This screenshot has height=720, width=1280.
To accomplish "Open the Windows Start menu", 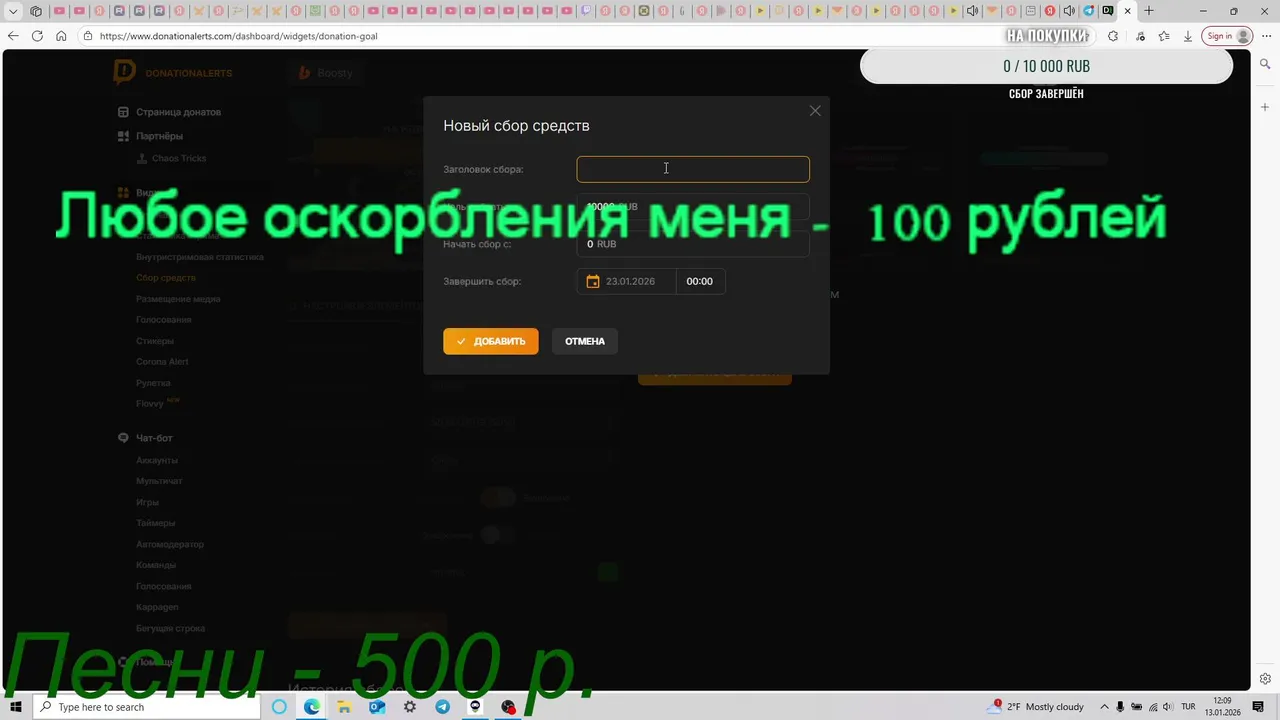I will click(x=16, y=707).
